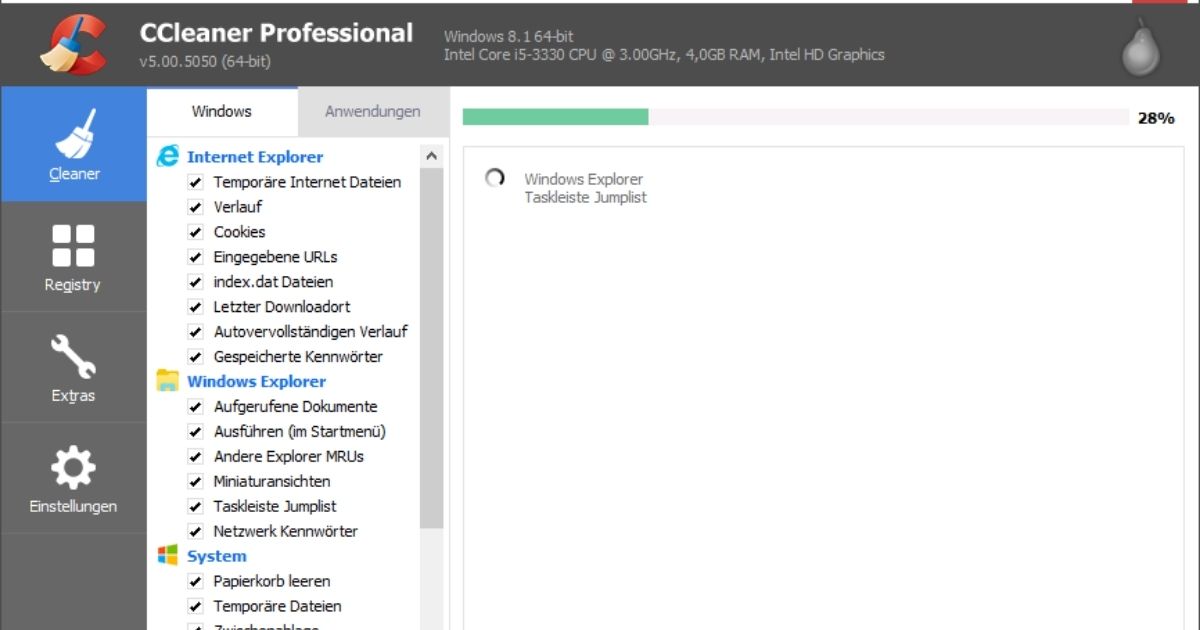Collapse the System section header
This screenshot has width=1200, height=630.
216,556
